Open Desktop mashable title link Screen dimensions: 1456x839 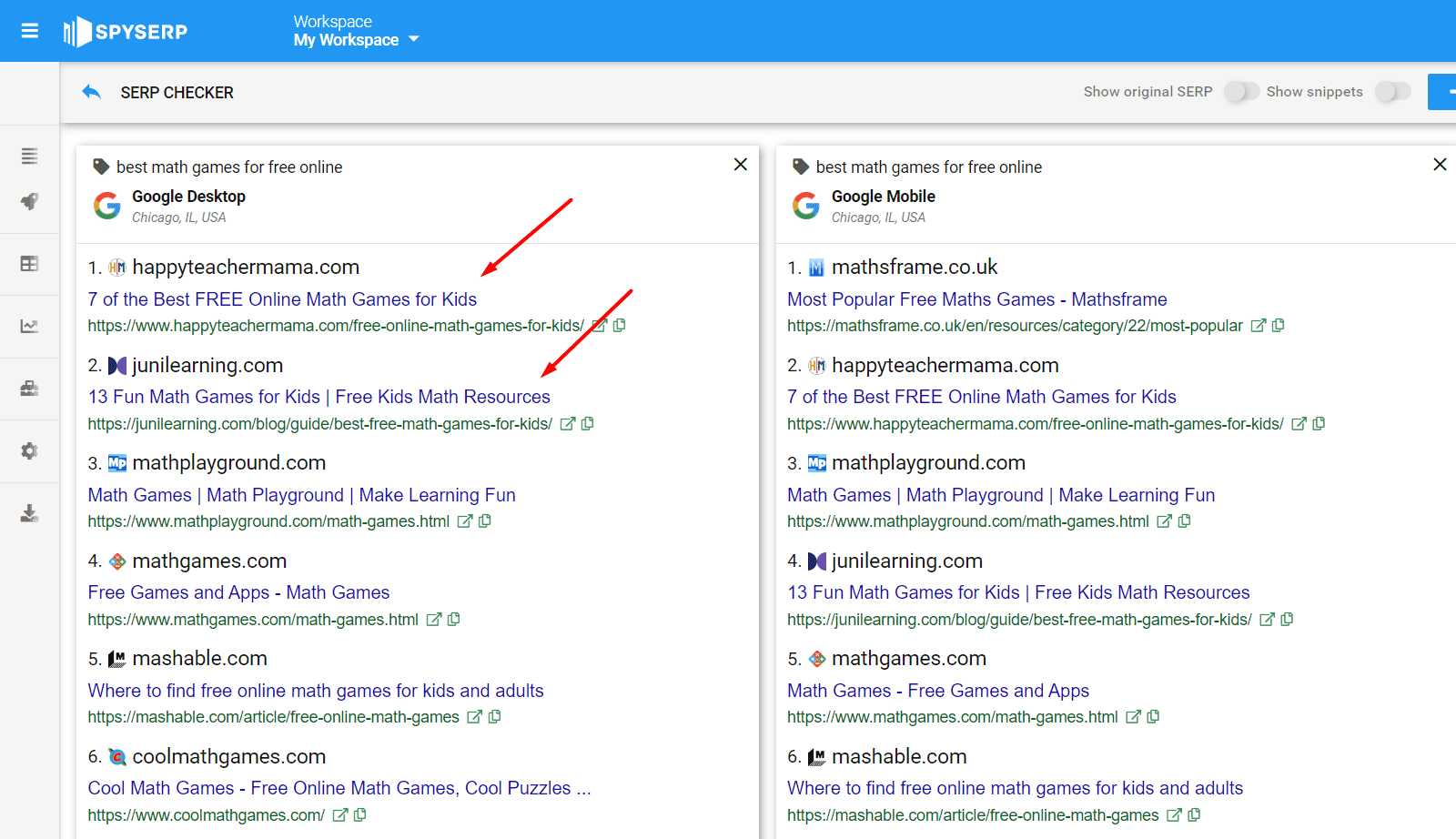point(316,691)
